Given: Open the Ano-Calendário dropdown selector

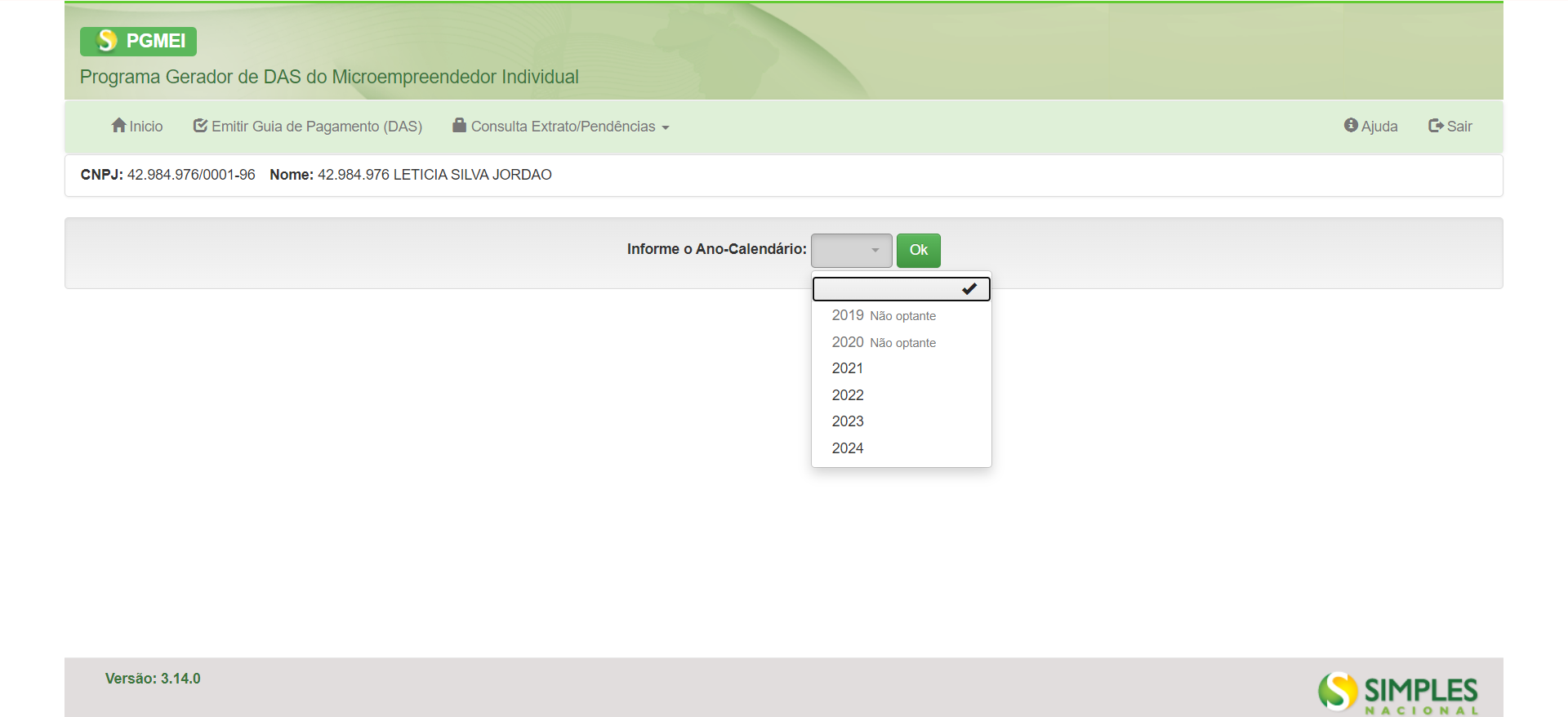Looking at the screenshot, I should (x=851, y=250).
